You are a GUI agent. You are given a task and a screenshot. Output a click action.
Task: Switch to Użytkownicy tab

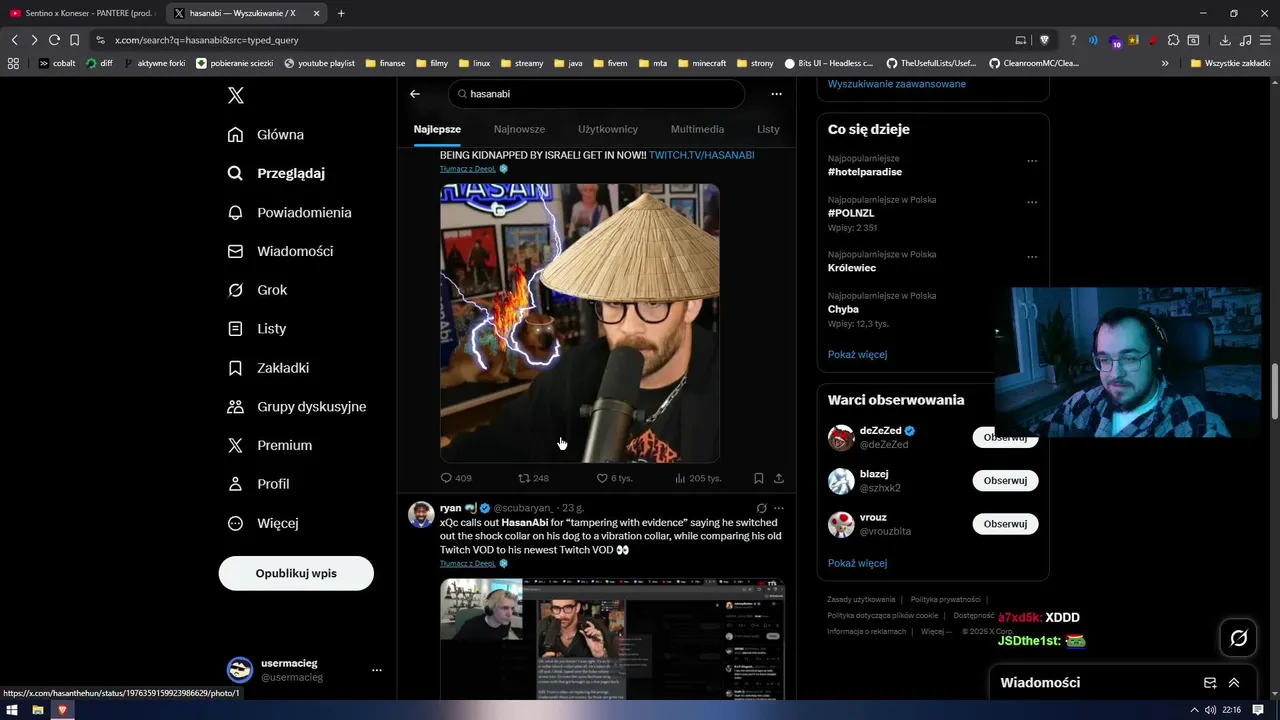click(608, 129)
